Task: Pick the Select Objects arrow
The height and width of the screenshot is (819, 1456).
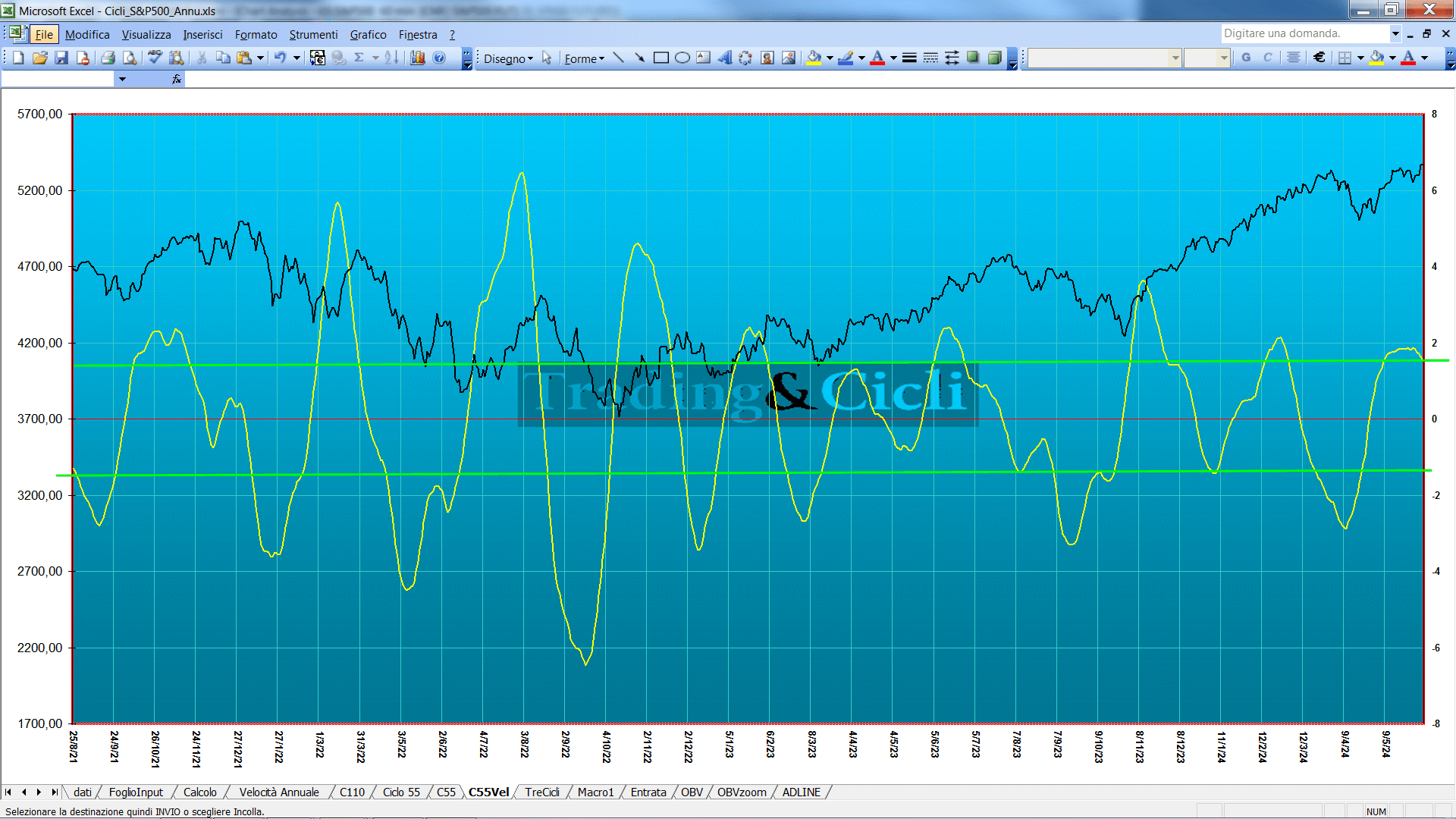Action: pos(547,58)
